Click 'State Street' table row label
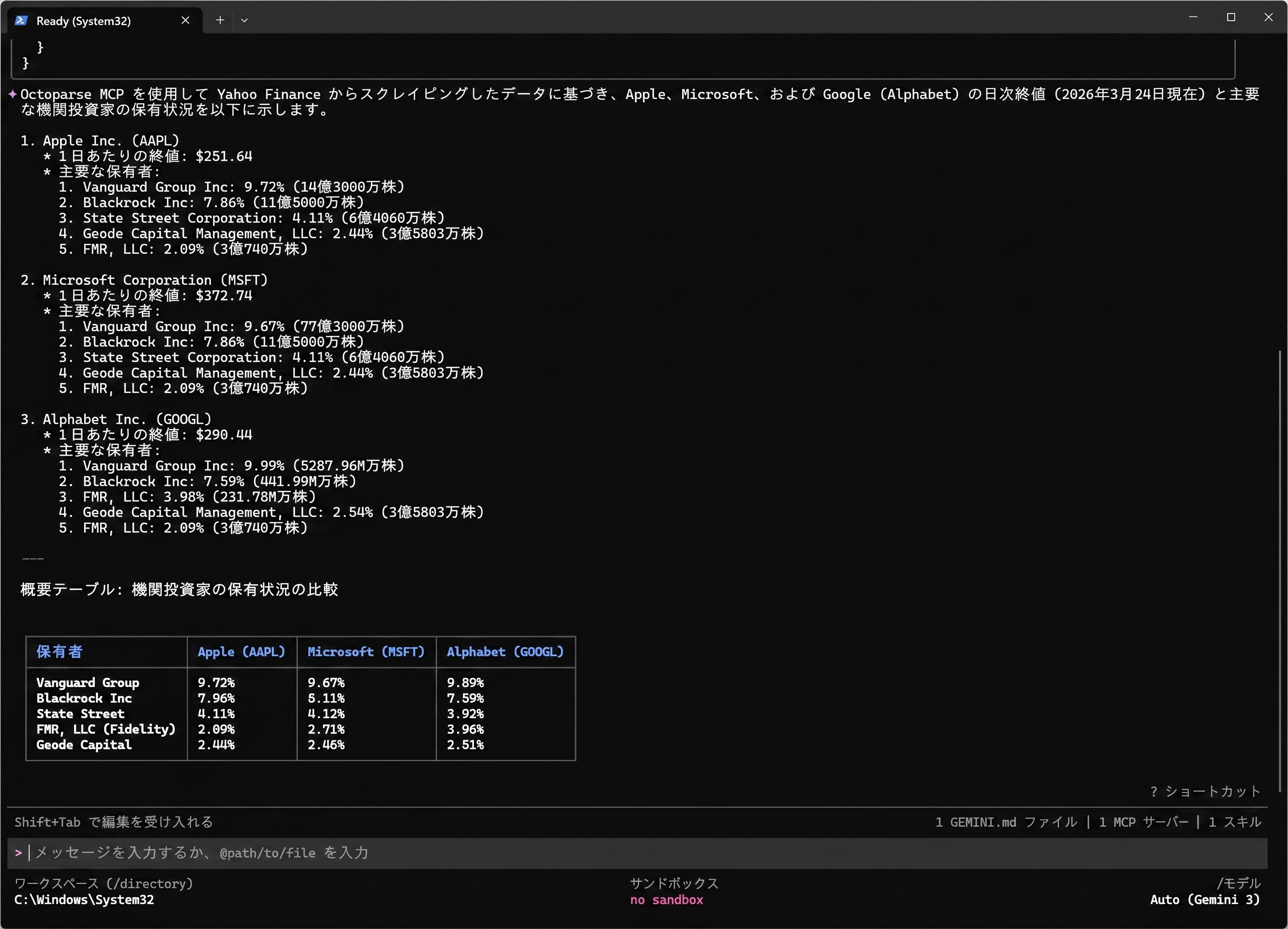 coord(80,714)
